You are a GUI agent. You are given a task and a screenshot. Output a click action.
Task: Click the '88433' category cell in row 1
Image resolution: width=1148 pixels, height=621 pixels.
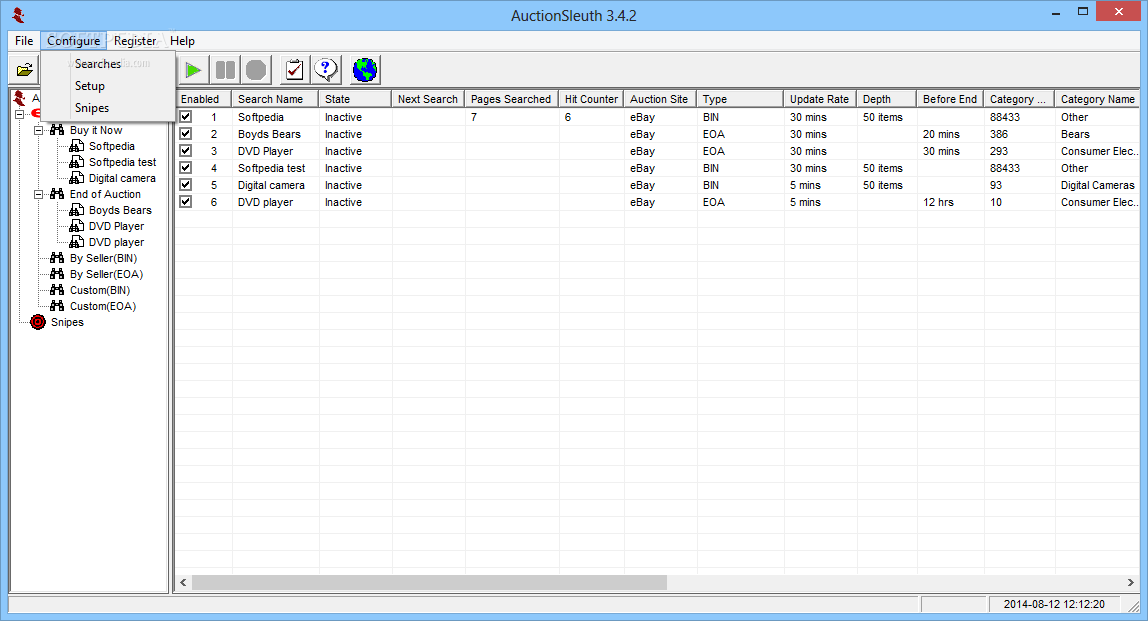click(x=1004, y=117)
